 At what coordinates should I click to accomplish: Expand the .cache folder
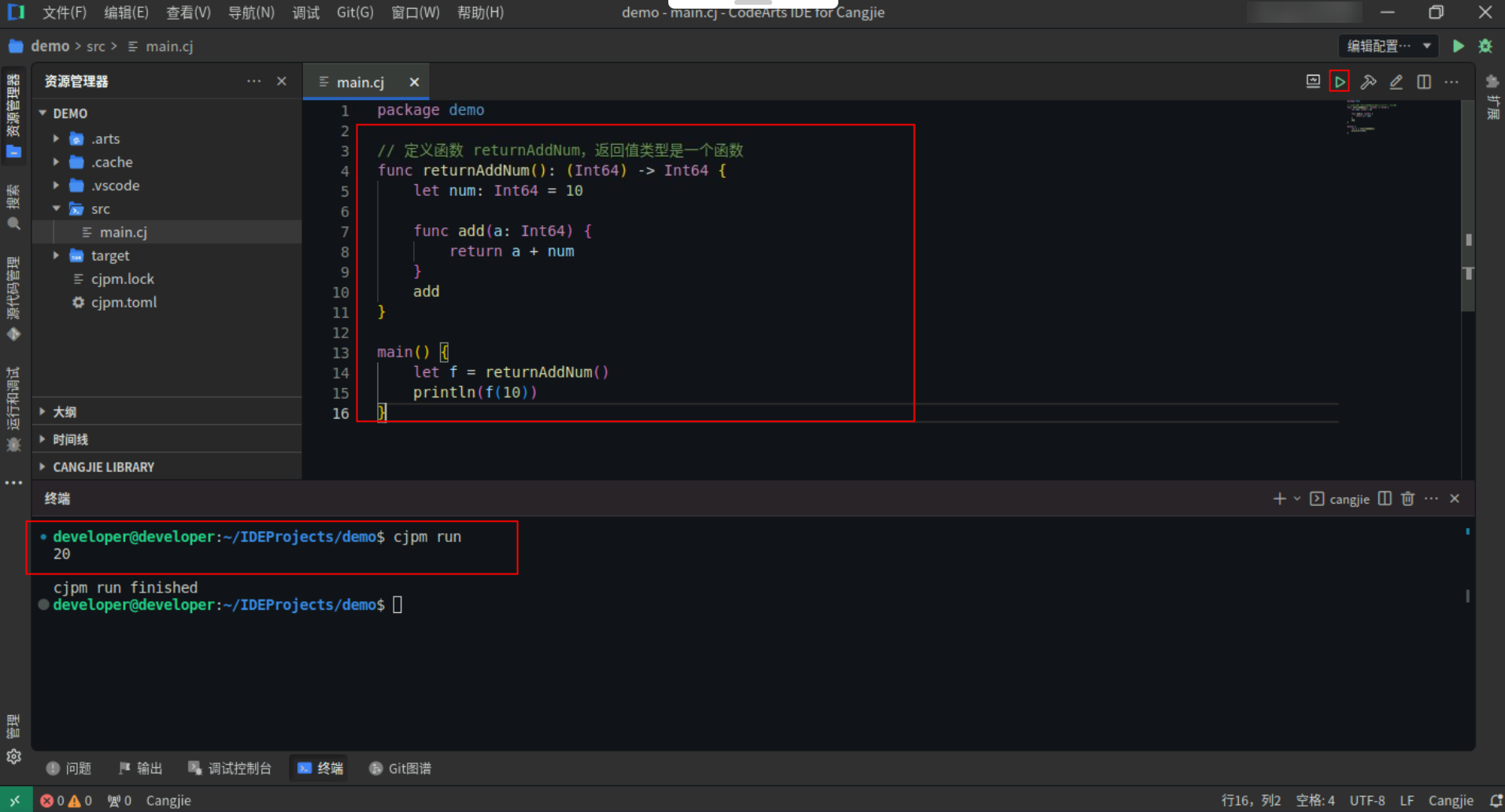click(56, 162)
